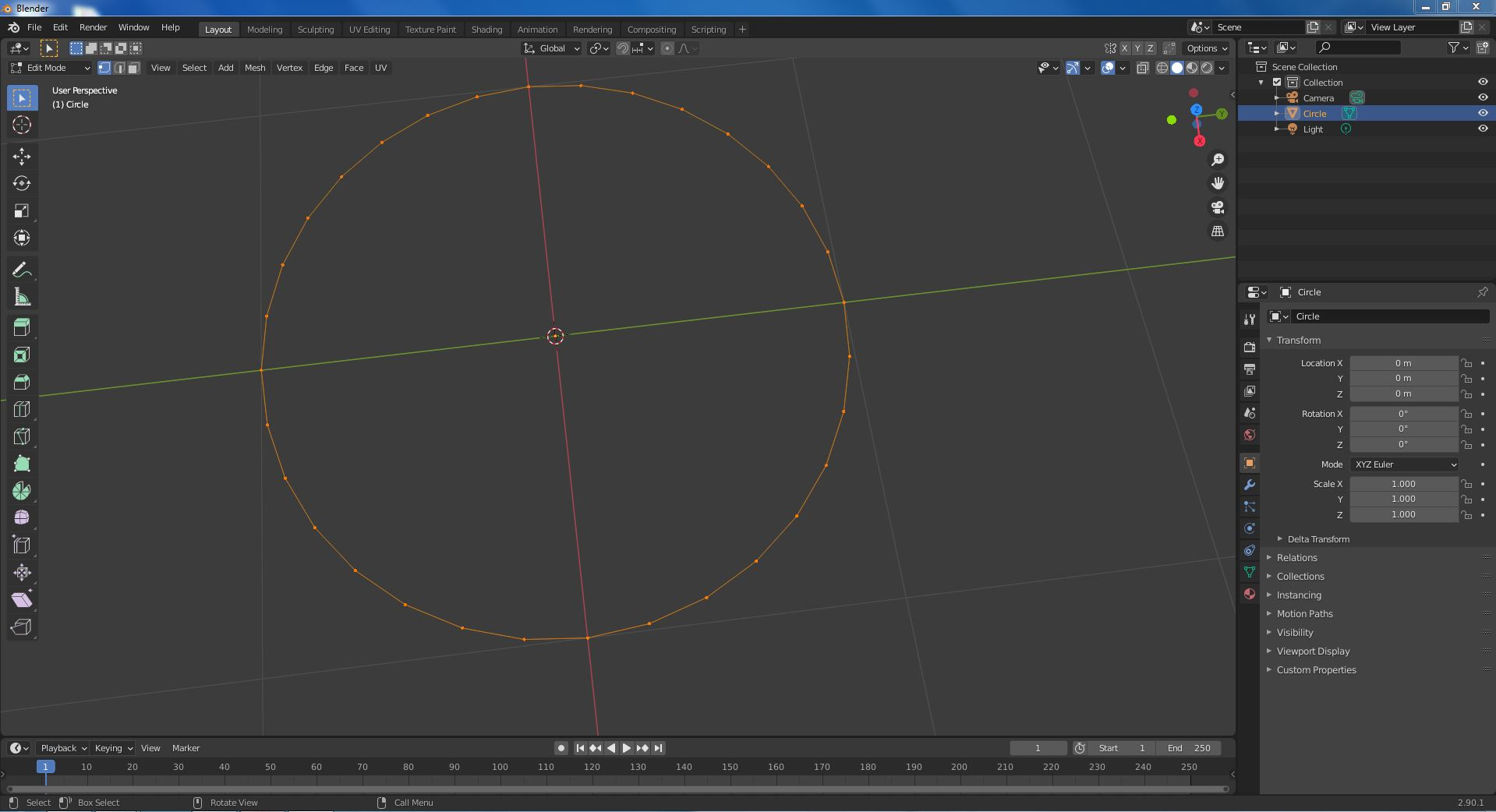Screen dimensions: 1496x812
Task: Click the Pan view hand icon
Action: click(1218, 183)
